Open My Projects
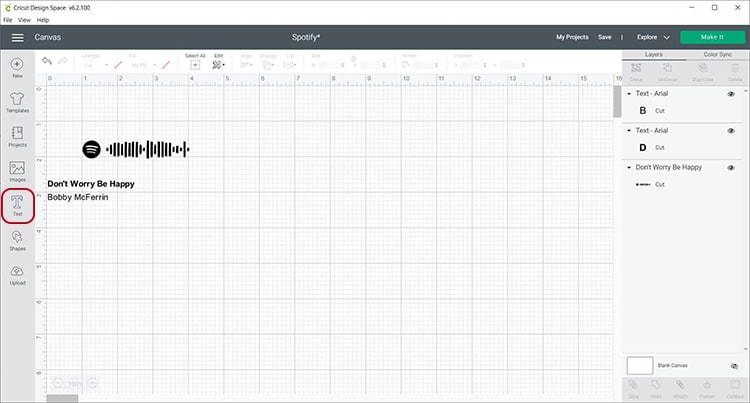750x403 pixels. [x=572, y=37]
